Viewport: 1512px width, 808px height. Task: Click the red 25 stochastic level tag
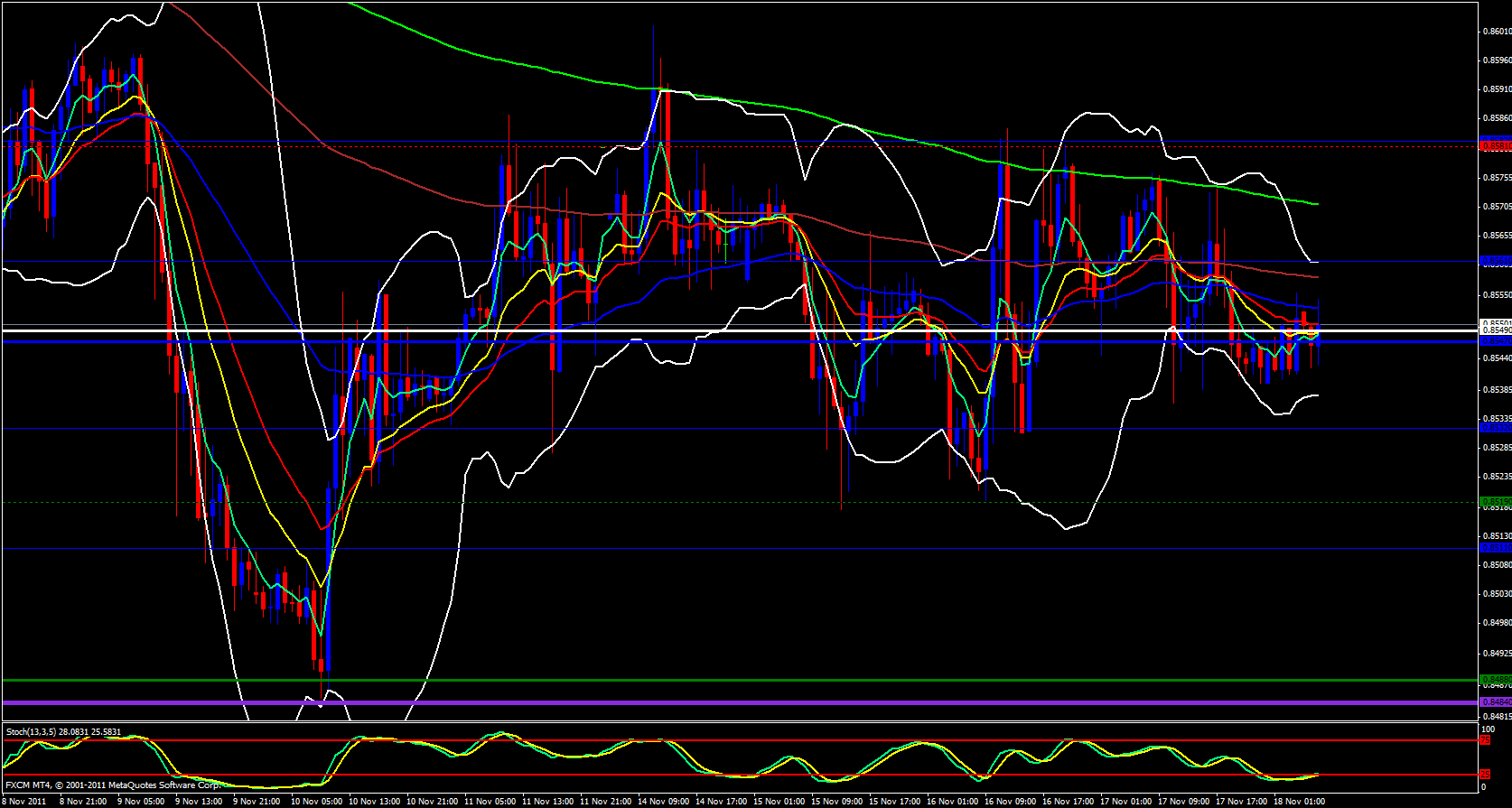[1486, 775]
